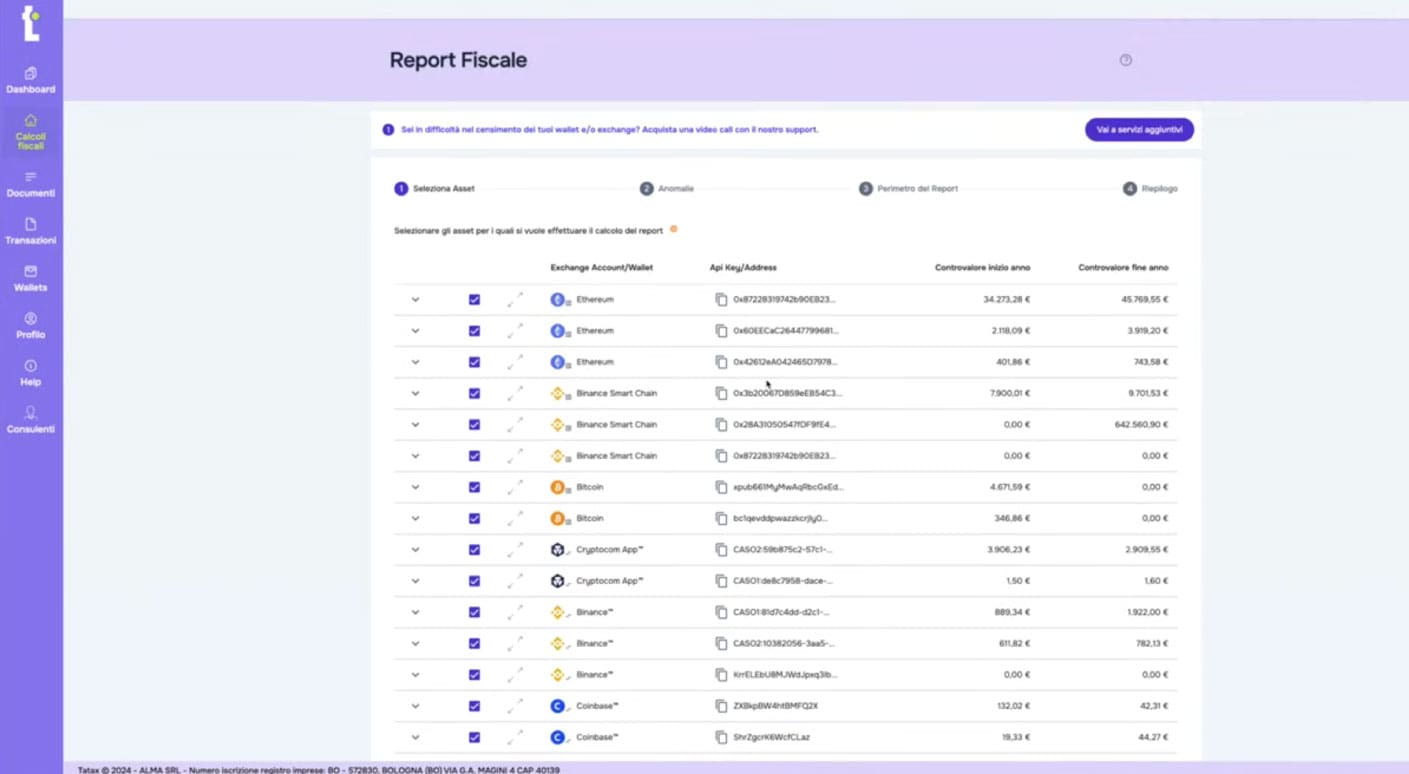
Task: Open Calcoli fiscali in sidebar
Action: 31,132
